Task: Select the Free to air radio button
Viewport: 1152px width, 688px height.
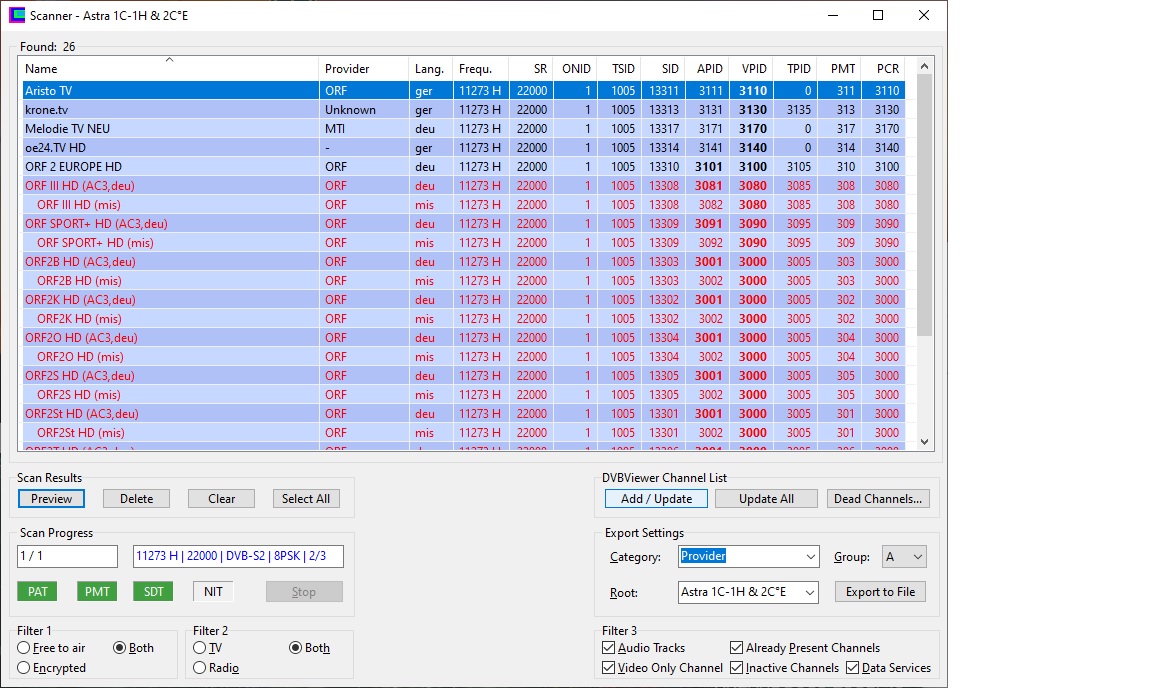Action: [24, 648]
